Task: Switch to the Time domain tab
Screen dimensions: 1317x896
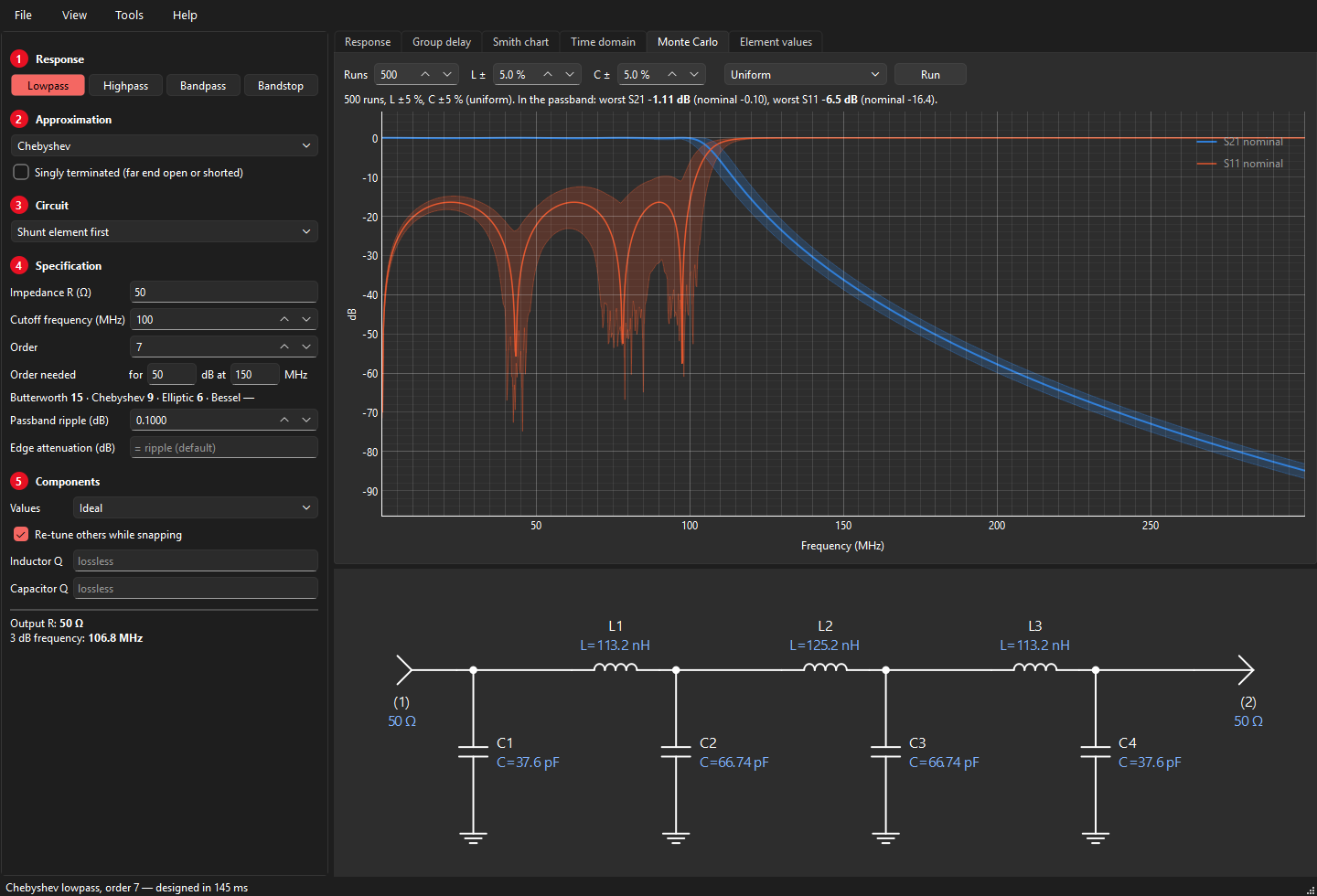Action: pyautogui.click(x=603, y=41)
